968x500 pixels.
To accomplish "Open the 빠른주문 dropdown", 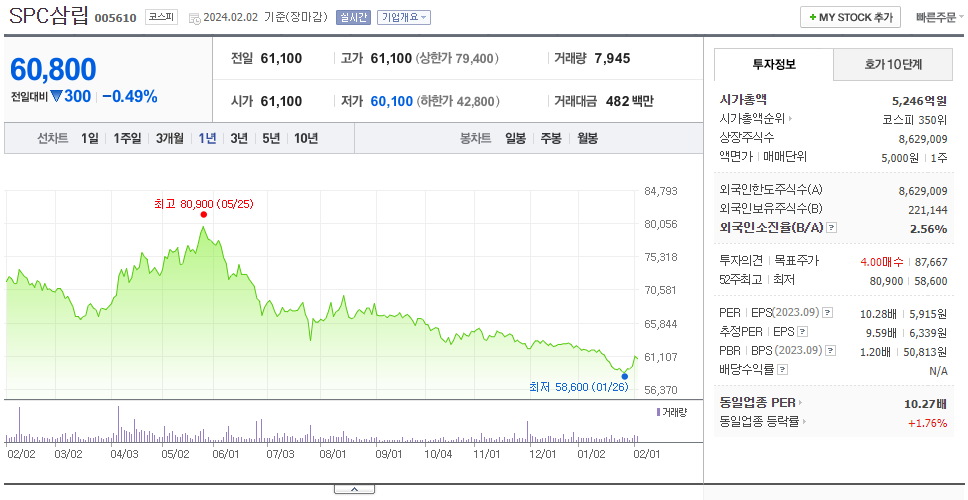I will click(x=940, y=17).
